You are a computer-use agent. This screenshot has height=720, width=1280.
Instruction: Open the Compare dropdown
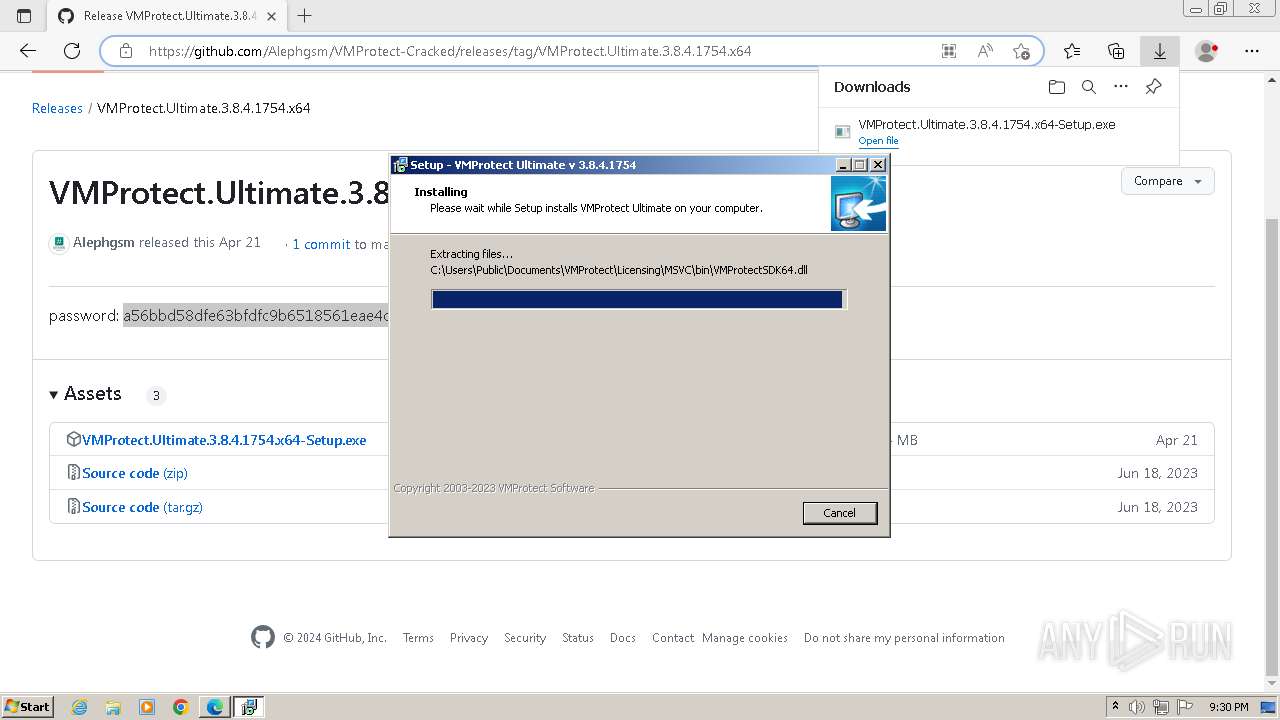point(1168,181)
